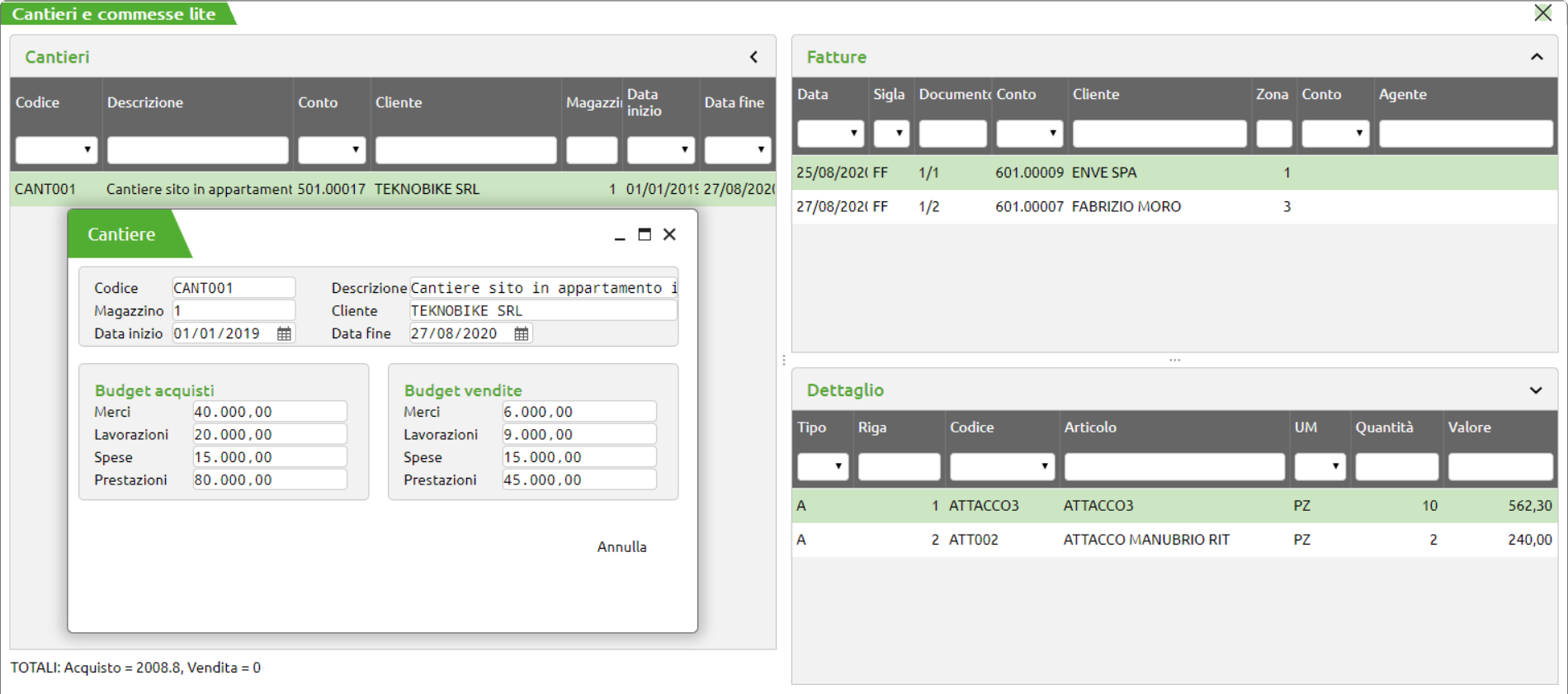
Task: Click the Budget vendite Prestazioni field
Action: pos(579,480)
